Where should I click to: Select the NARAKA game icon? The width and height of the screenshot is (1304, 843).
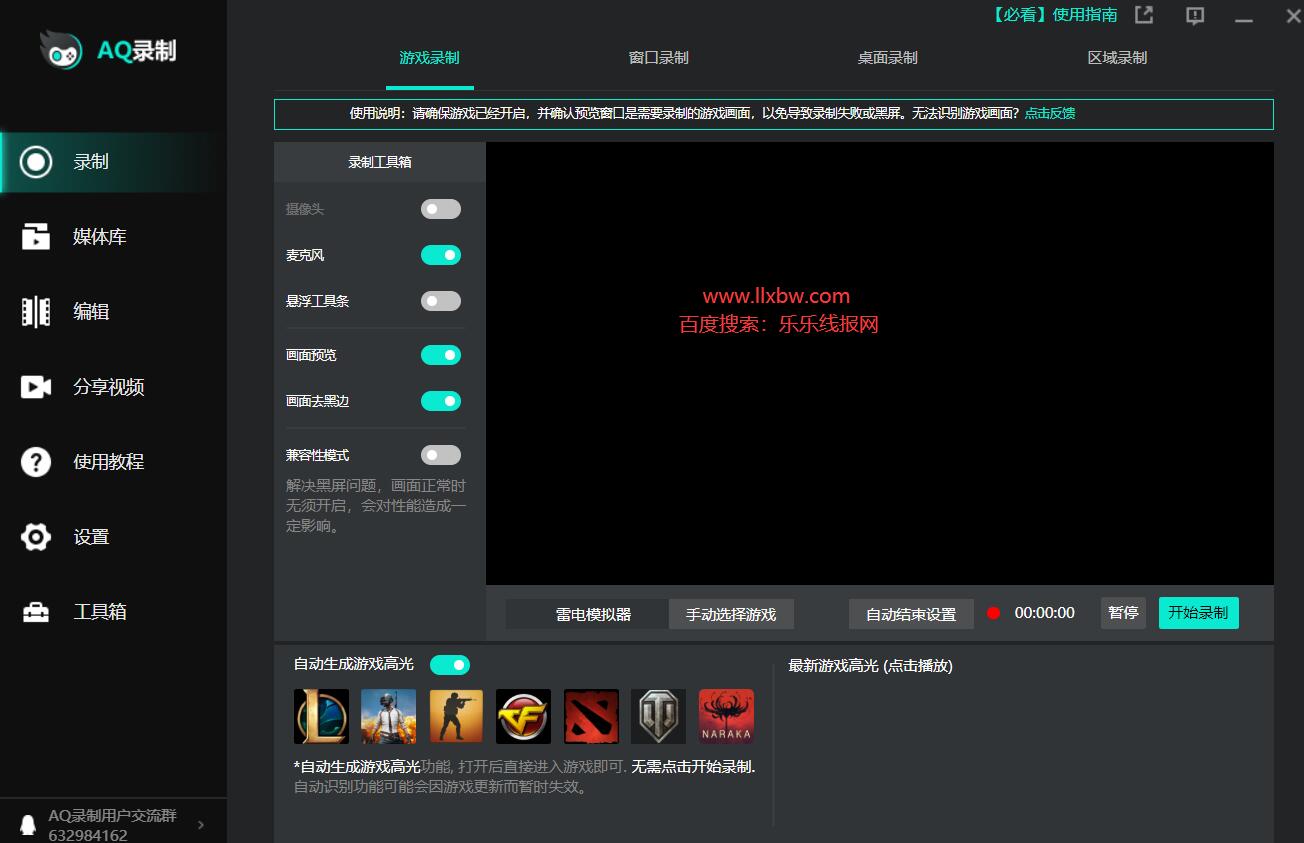coord(726,716)
